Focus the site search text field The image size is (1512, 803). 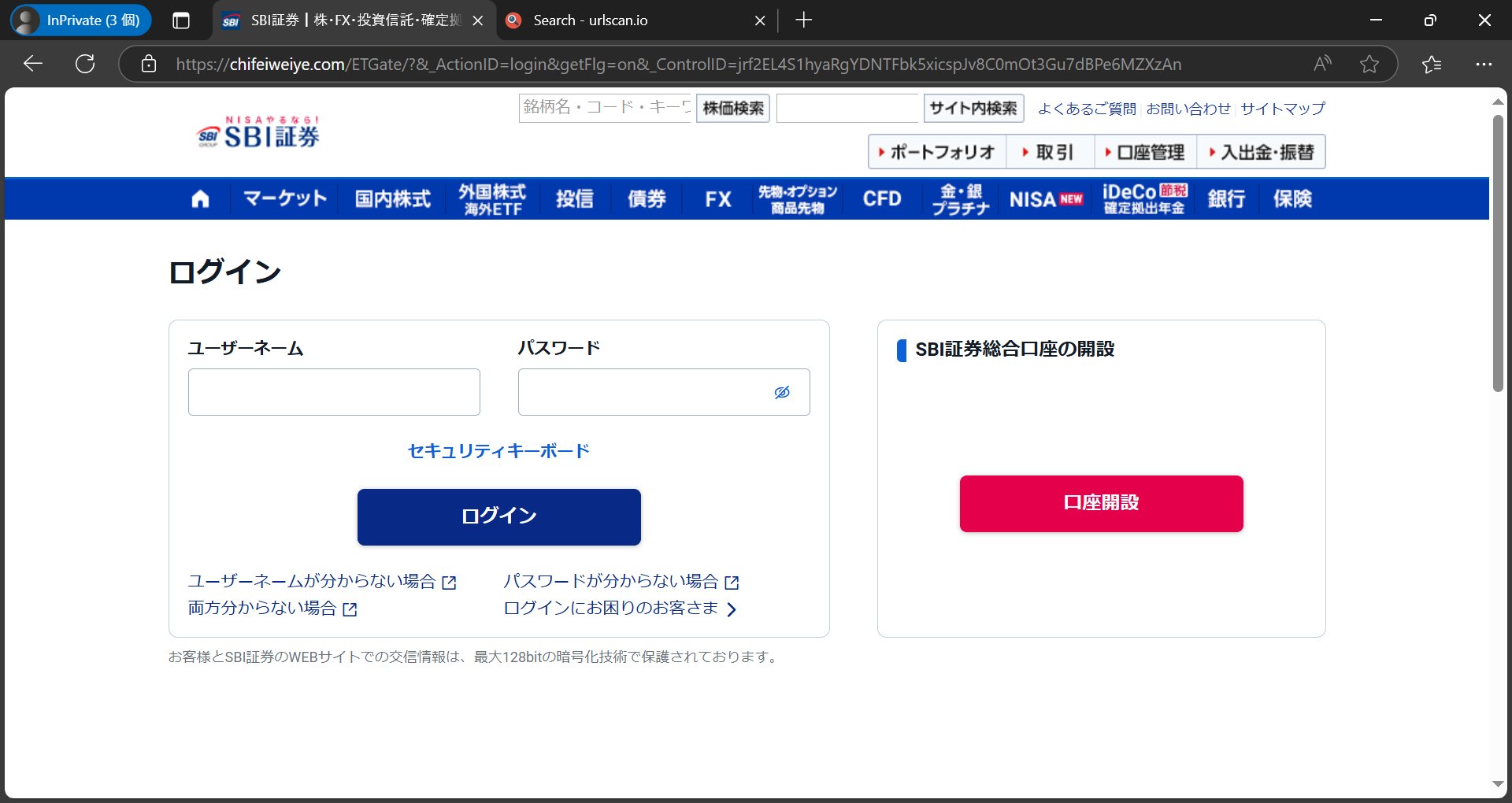tap(848, 109)
